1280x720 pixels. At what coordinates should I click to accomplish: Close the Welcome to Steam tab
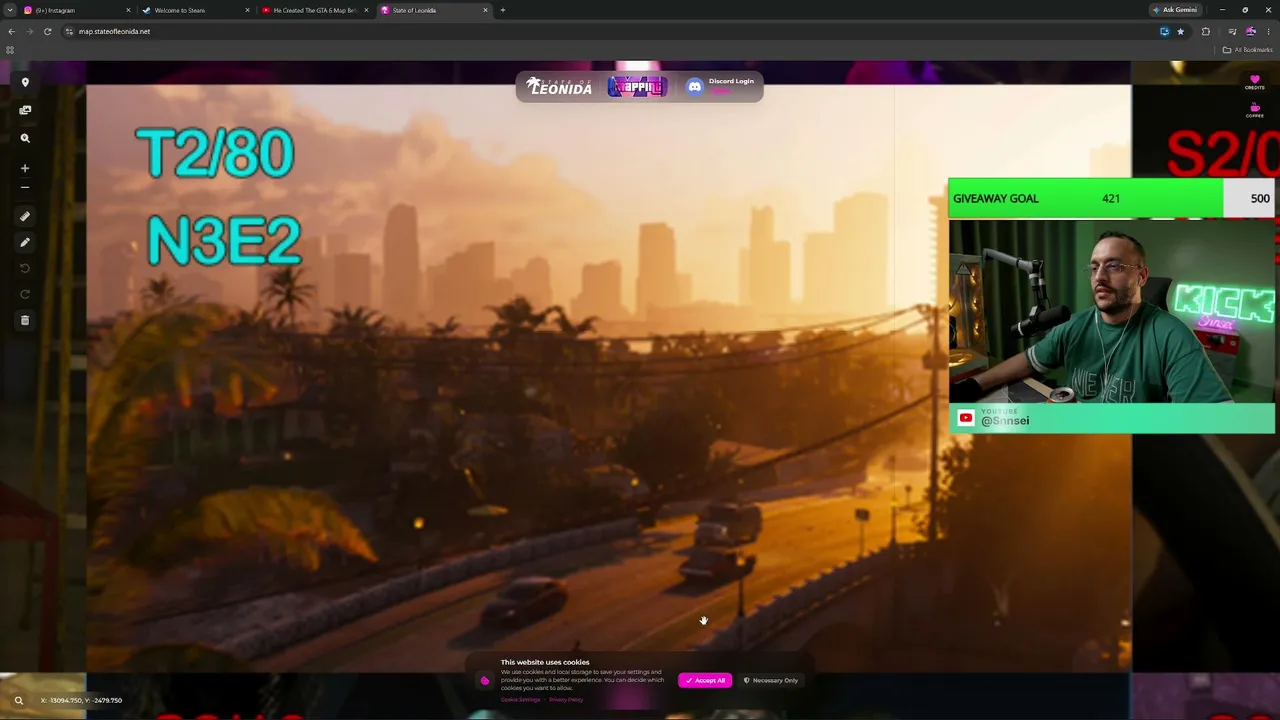[247, 10]
